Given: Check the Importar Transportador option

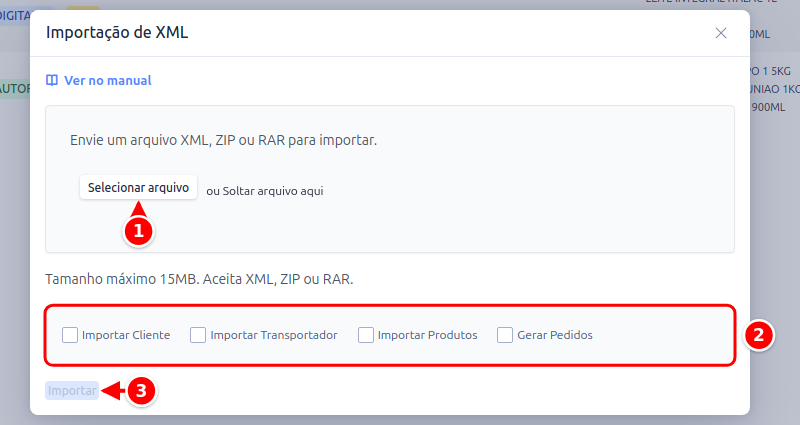Looking at the screenshot, I should tap(198, 335).
